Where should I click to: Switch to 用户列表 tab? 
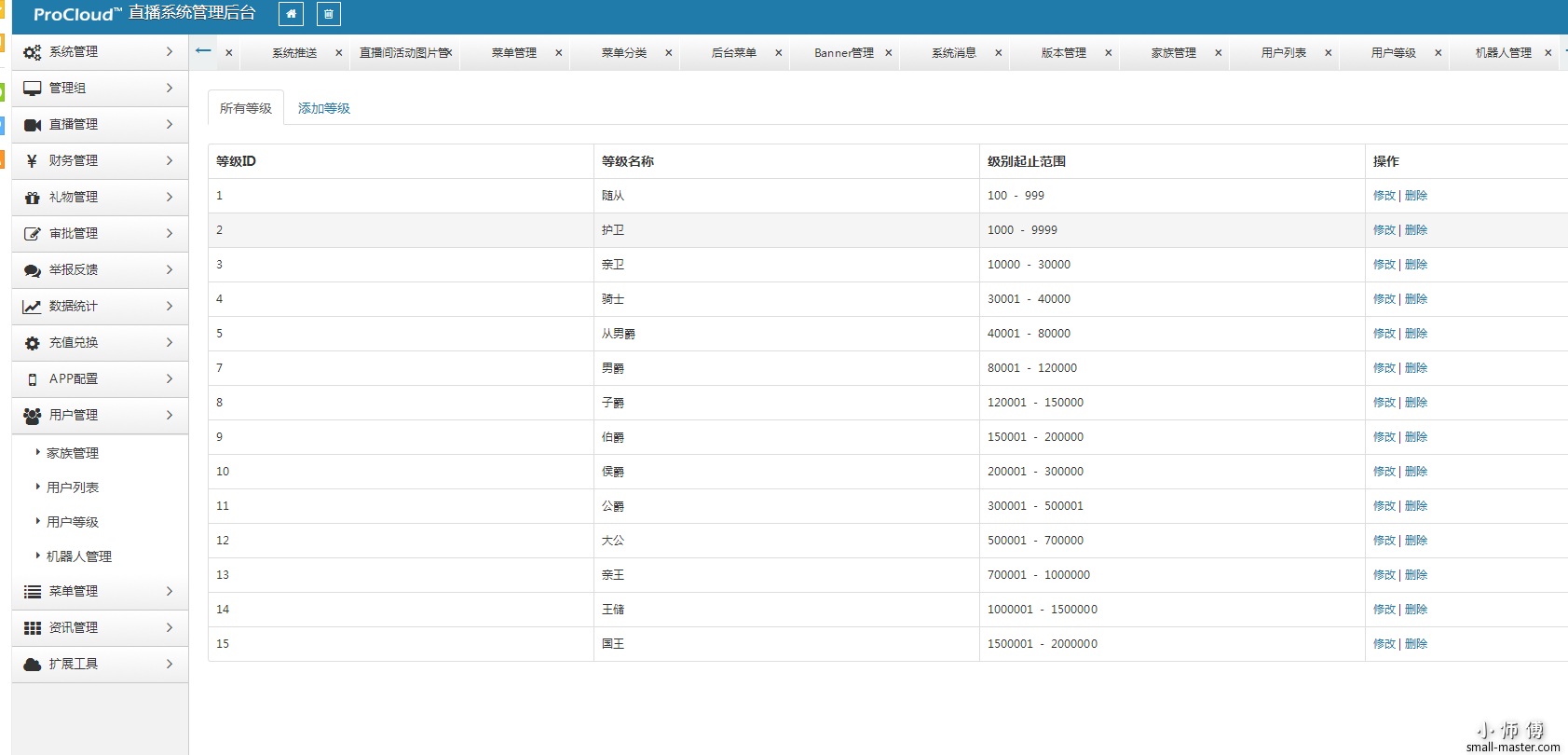(1284, 53)
